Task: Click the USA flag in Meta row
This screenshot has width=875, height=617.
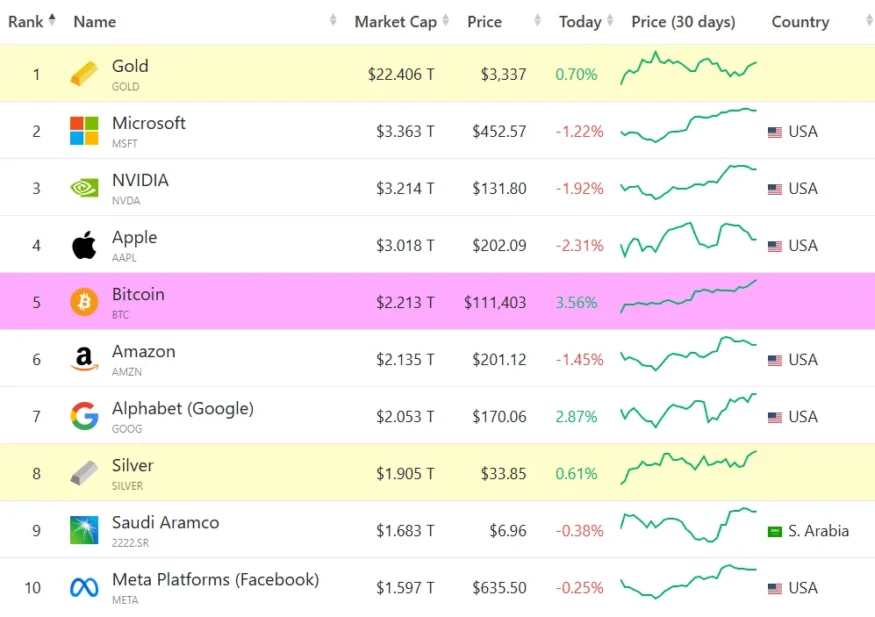Action: coord(775,589)
